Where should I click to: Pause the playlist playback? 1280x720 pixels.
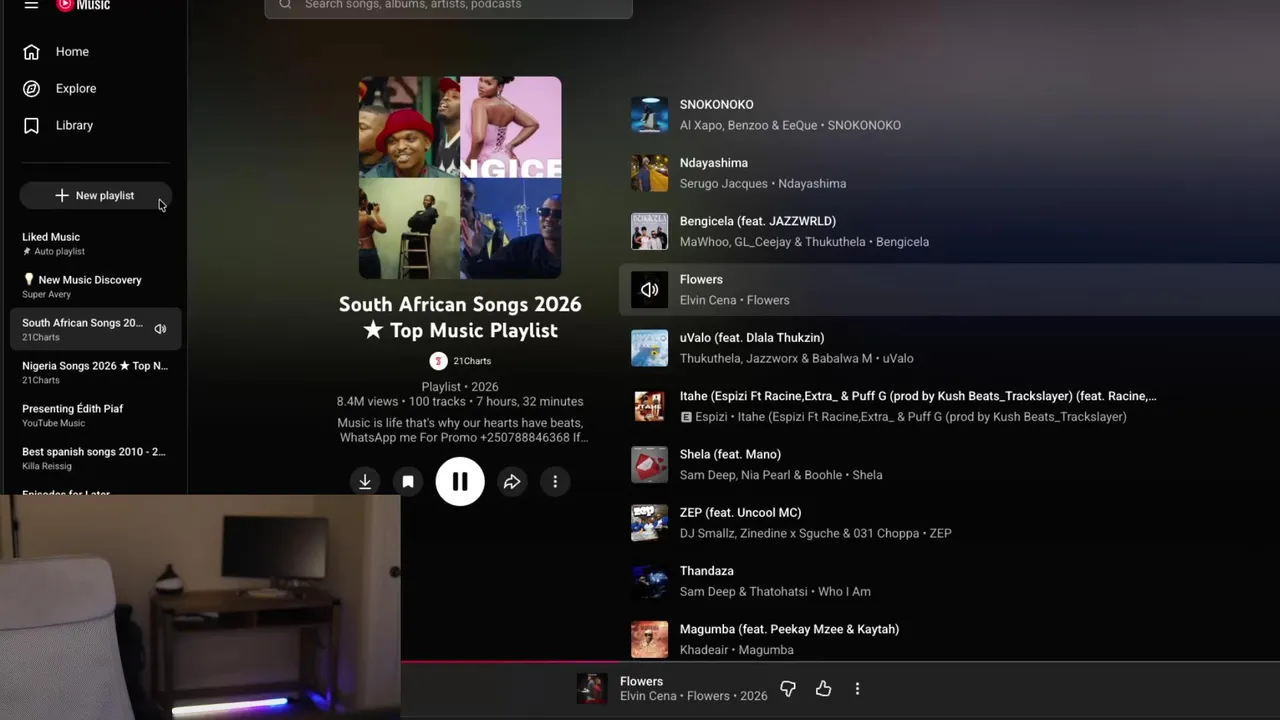pos(460,482)
